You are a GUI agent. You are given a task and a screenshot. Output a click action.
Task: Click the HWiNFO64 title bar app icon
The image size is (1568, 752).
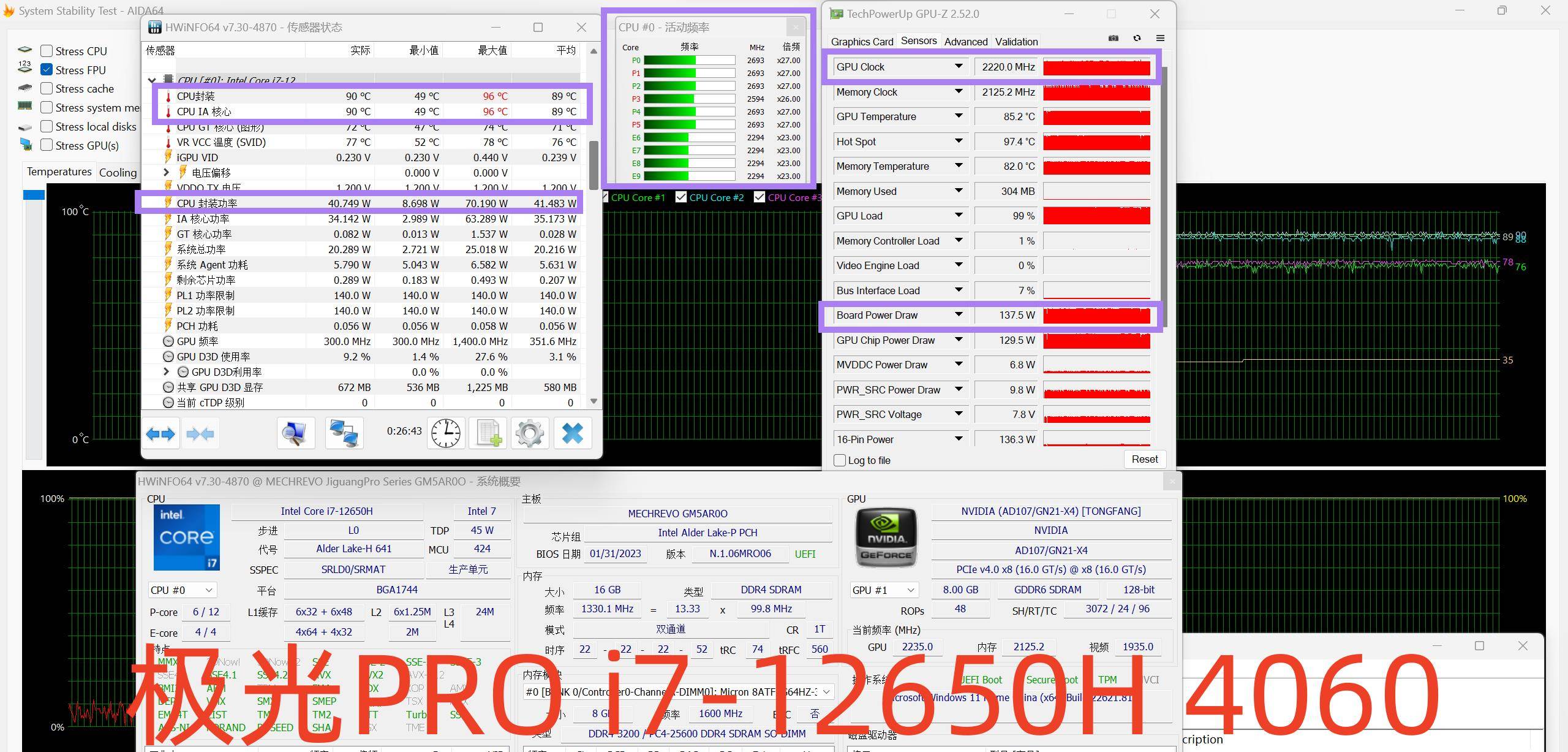155,27
